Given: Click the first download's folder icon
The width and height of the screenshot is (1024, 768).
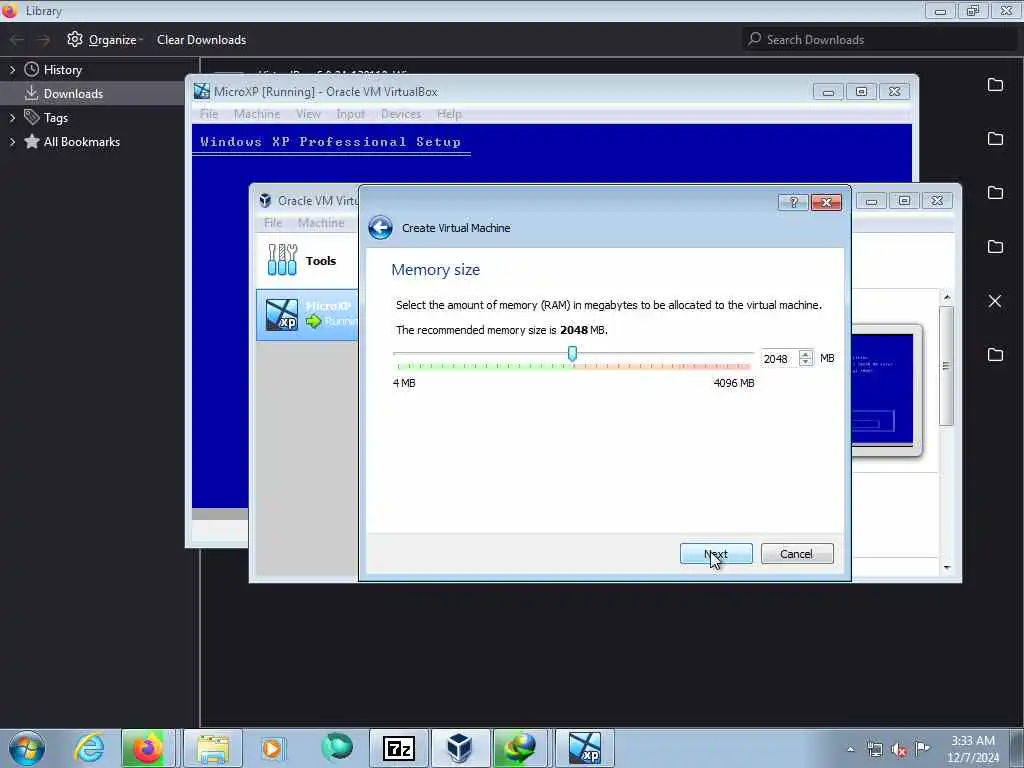Looking at the screenshot, I should 995,84.
